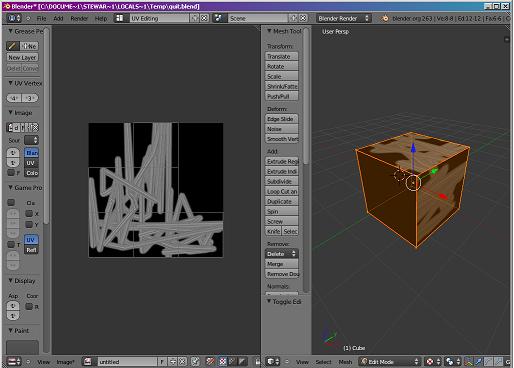Screen dimensions: 514x368
Task: Click the Subdivide button
Action: click(x=282, y=181)
